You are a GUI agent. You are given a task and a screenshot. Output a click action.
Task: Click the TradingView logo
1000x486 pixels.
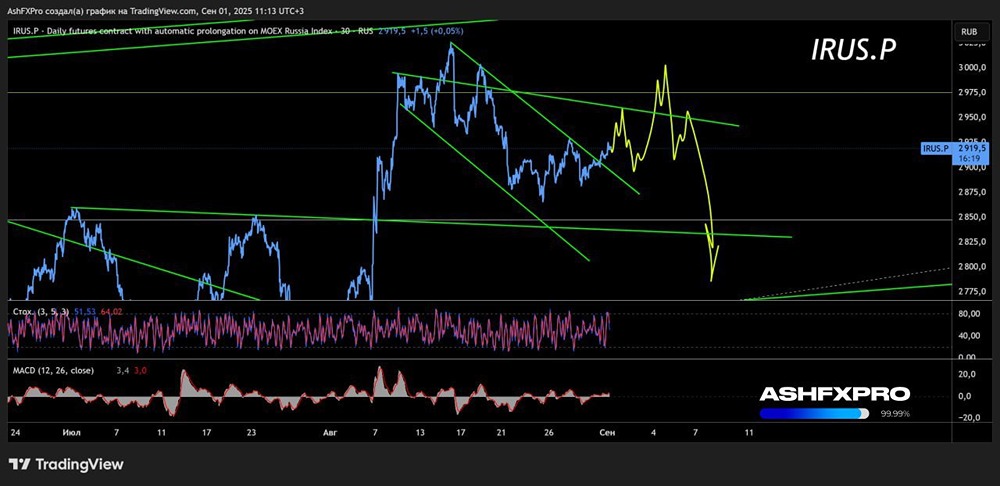66,464
